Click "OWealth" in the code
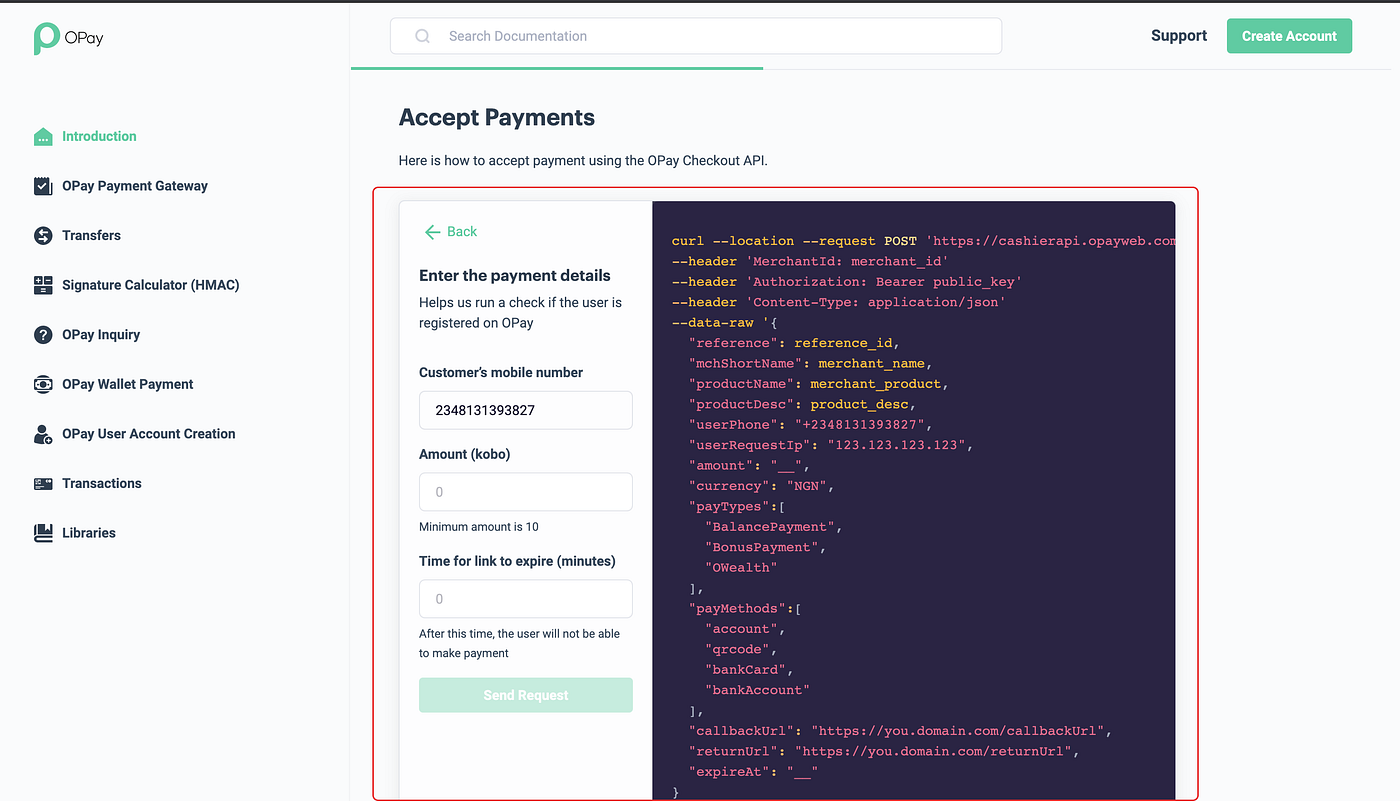The width and height of the screenshot is (1400, 801). click(x=740, y=568)
